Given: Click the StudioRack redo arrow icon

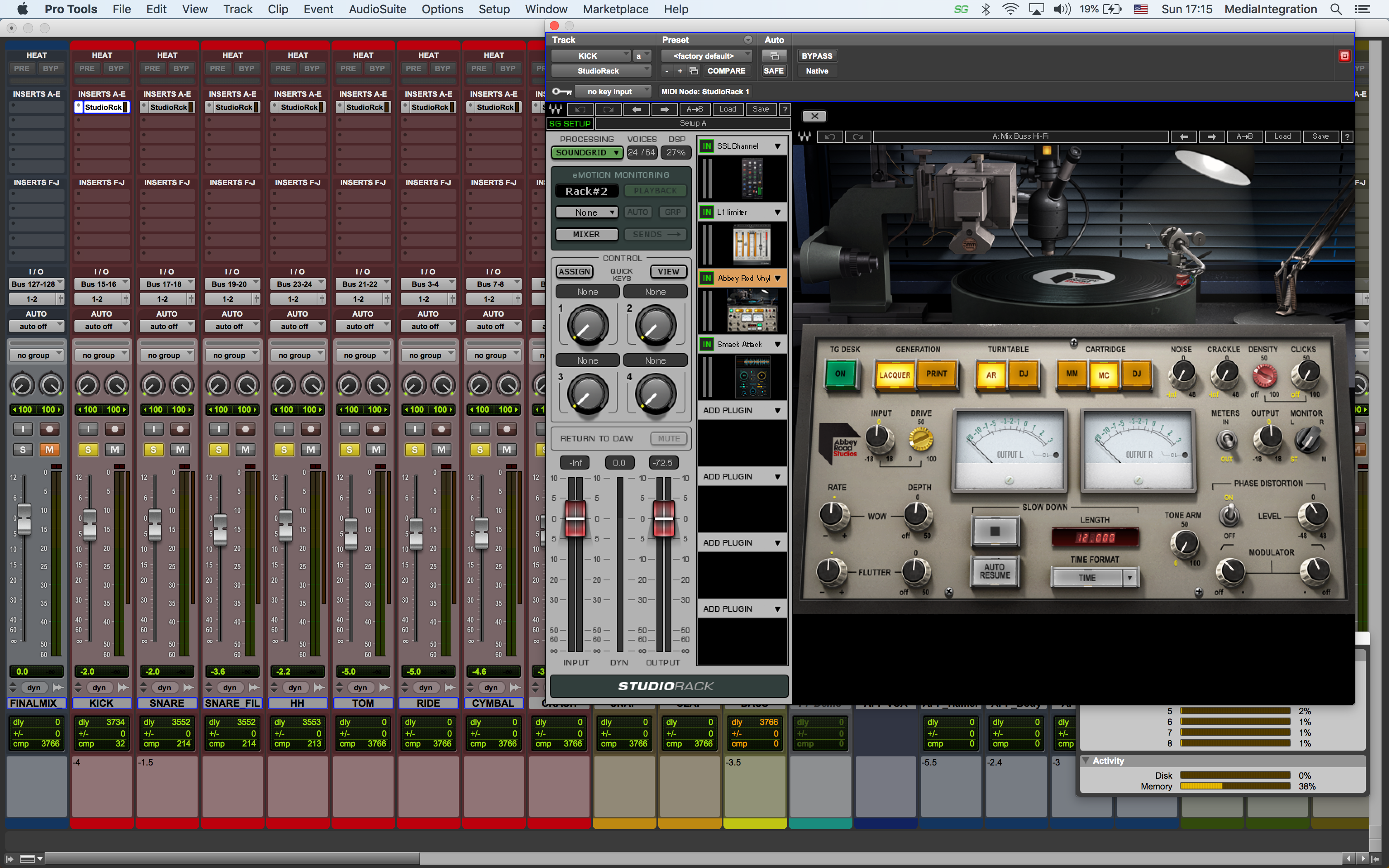Looking at the screenshot, I should point(609,109).
